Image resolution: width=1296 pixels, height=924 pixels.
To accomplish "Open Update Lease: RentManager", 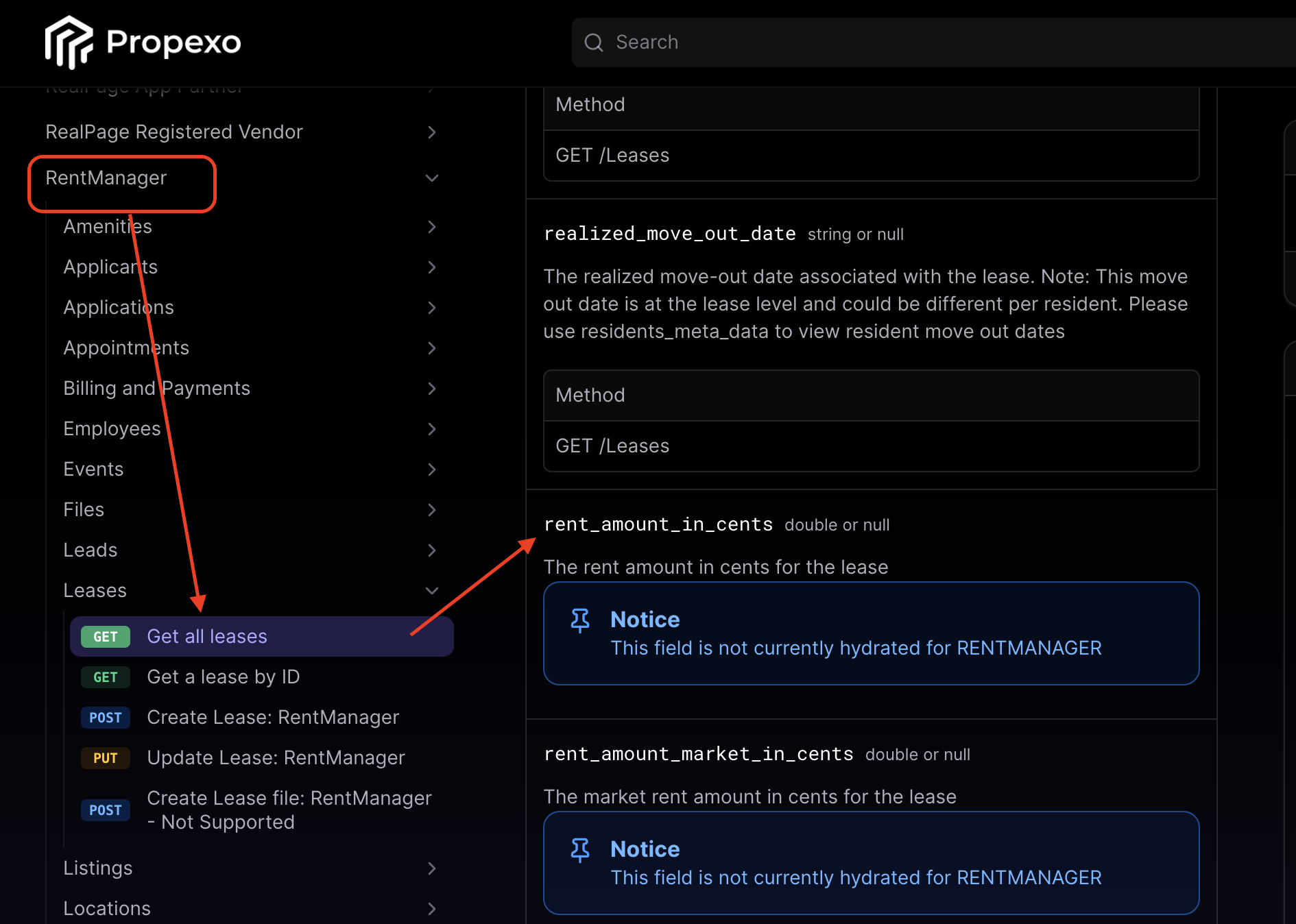I will coord(276,758).
